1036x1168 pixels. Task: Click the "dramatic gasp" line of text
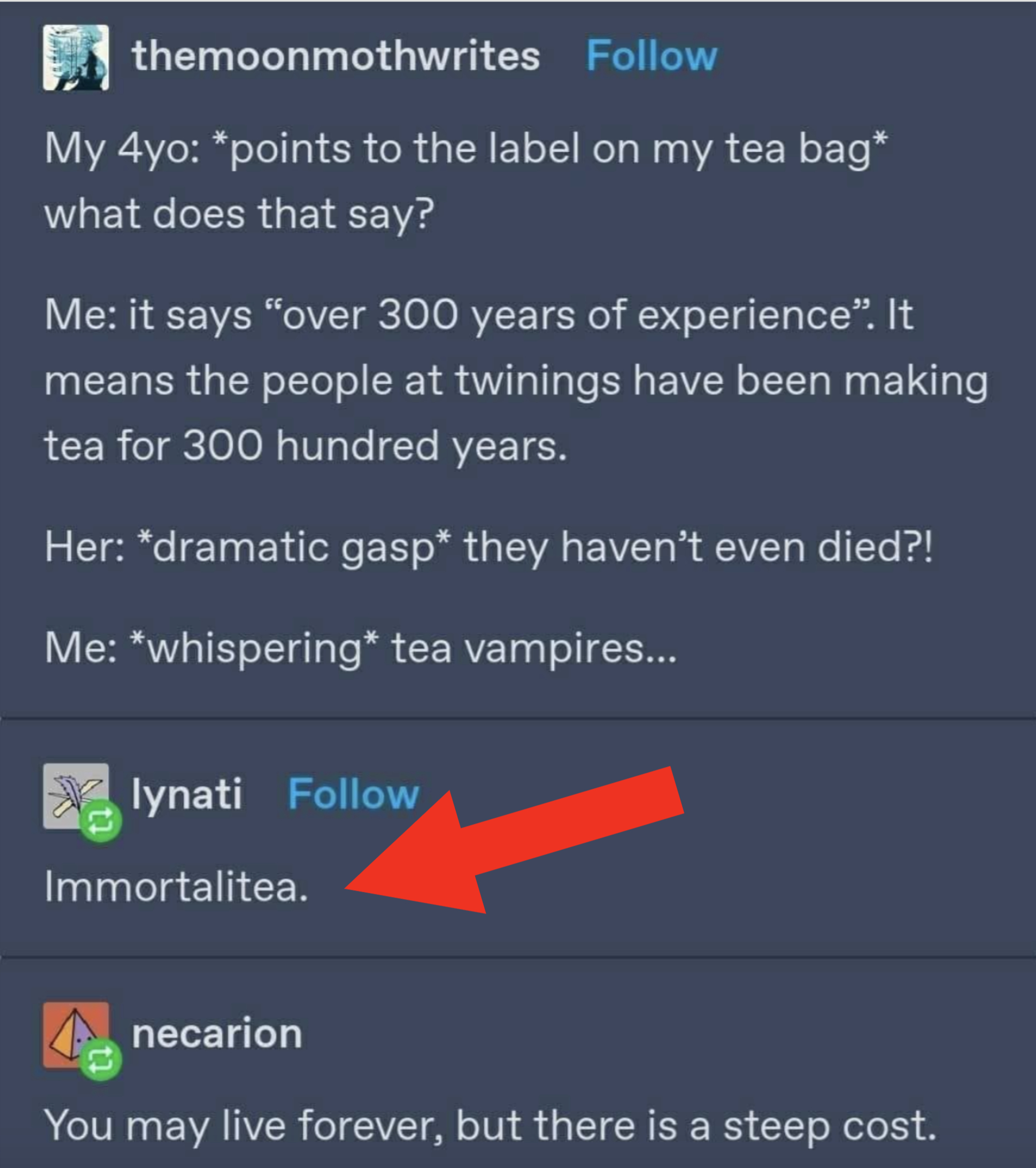click(x=488, y=547)
